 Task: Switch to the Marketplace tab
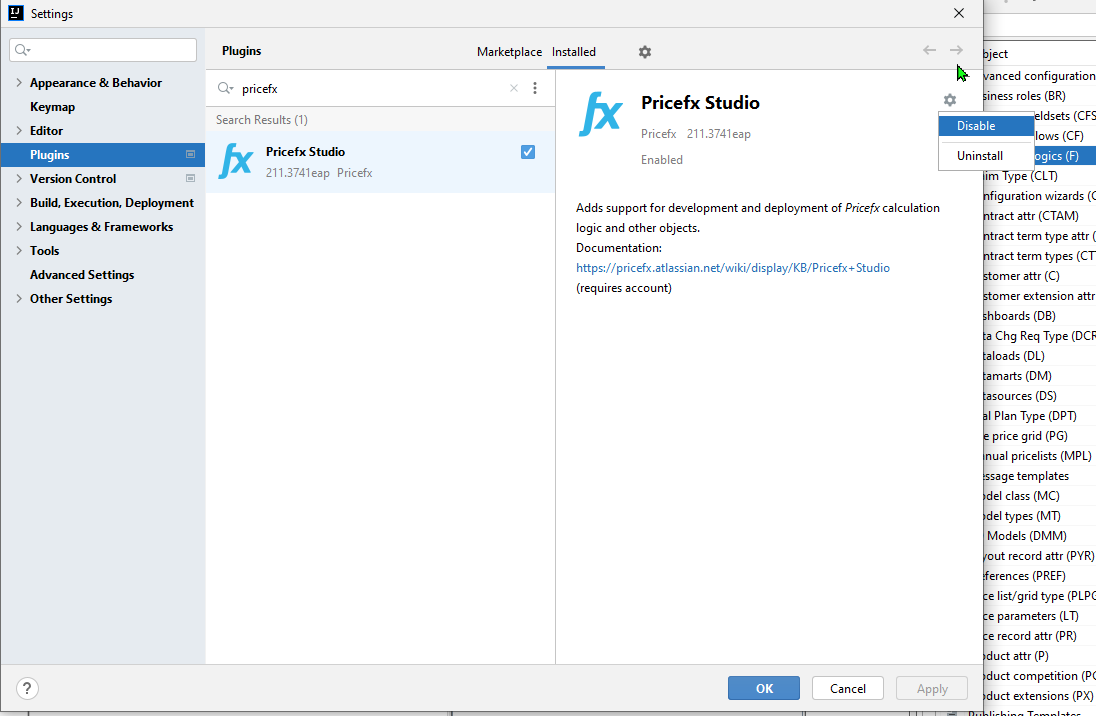pyautogui.click(x=509, y=52)
